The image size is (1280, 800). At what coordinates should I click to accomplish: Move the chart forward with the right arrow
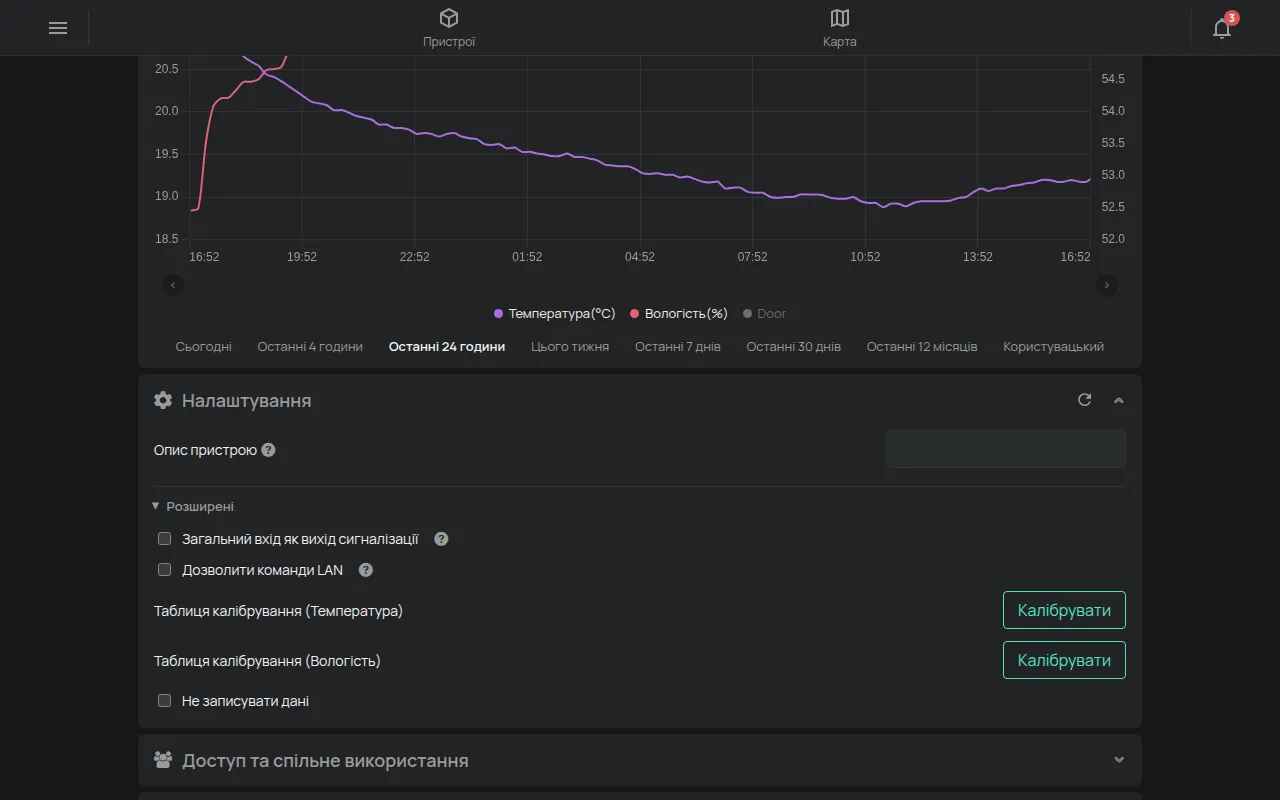coord(1107,285)
